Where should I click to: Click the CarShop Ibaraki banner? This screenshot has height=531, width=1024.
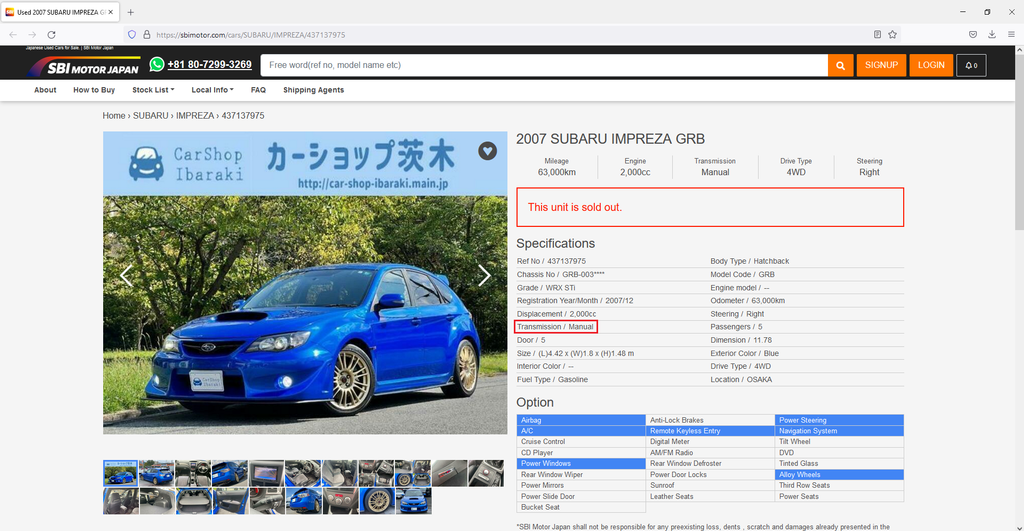(x=305, y=164)
